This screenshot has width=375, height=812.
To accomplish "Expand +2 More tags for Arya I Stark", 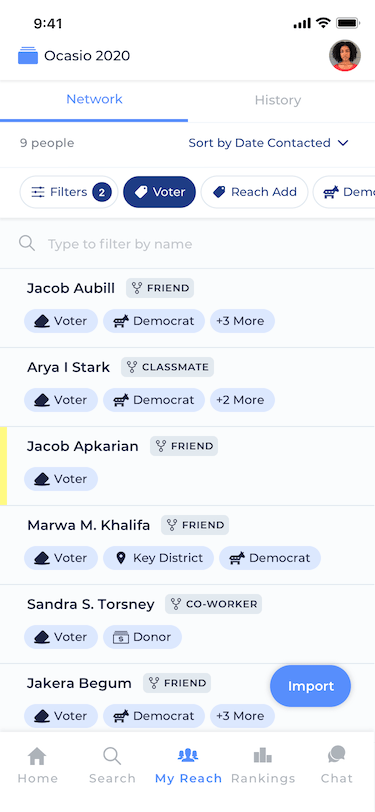I will pyautogui.click(x=242, y=400).
